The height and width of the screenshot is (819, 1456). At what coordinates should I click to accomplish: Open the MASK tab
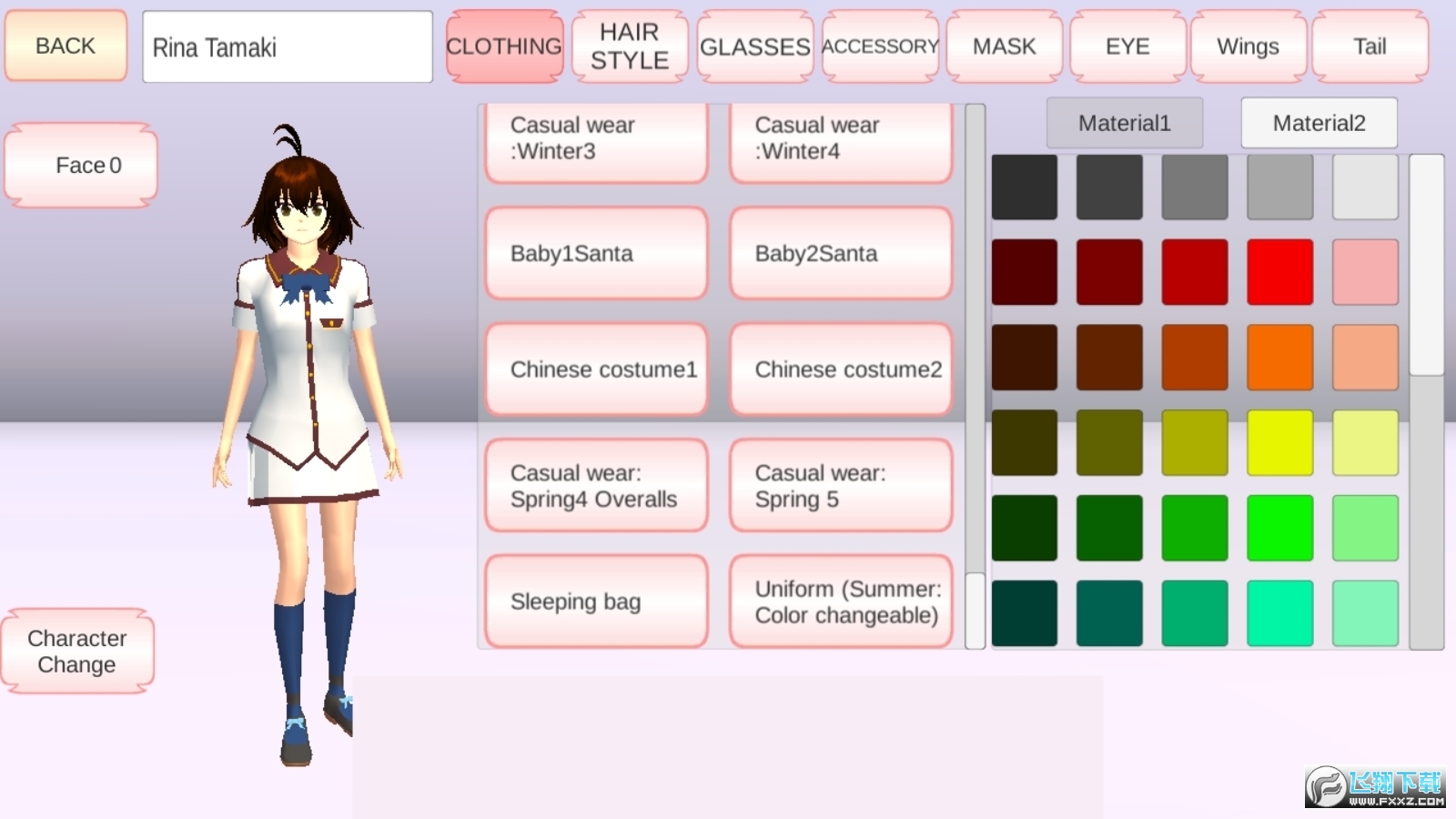pyautogui.click(x=1004, y=45)
